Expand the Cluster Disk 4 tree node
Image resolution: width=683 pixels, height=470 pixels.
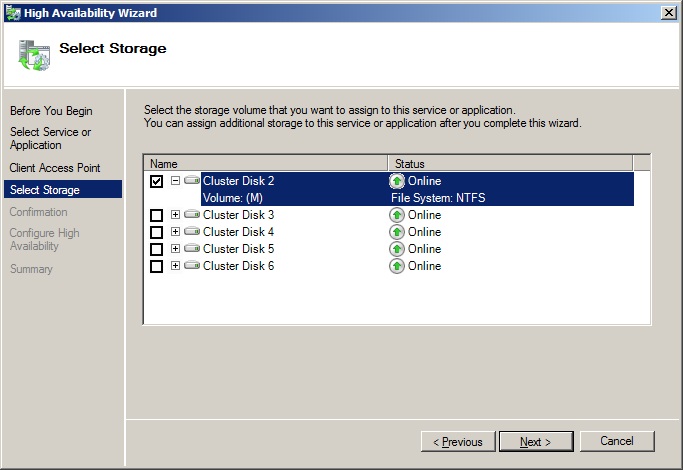click(x=175, y=232)
